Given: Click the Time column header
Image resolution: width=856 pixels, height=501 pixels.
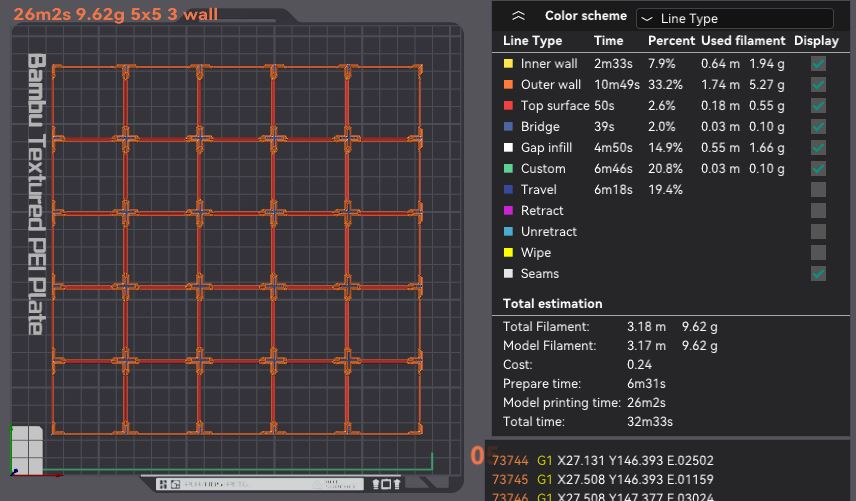Looking at the screenshot, I should coord(608,41).
